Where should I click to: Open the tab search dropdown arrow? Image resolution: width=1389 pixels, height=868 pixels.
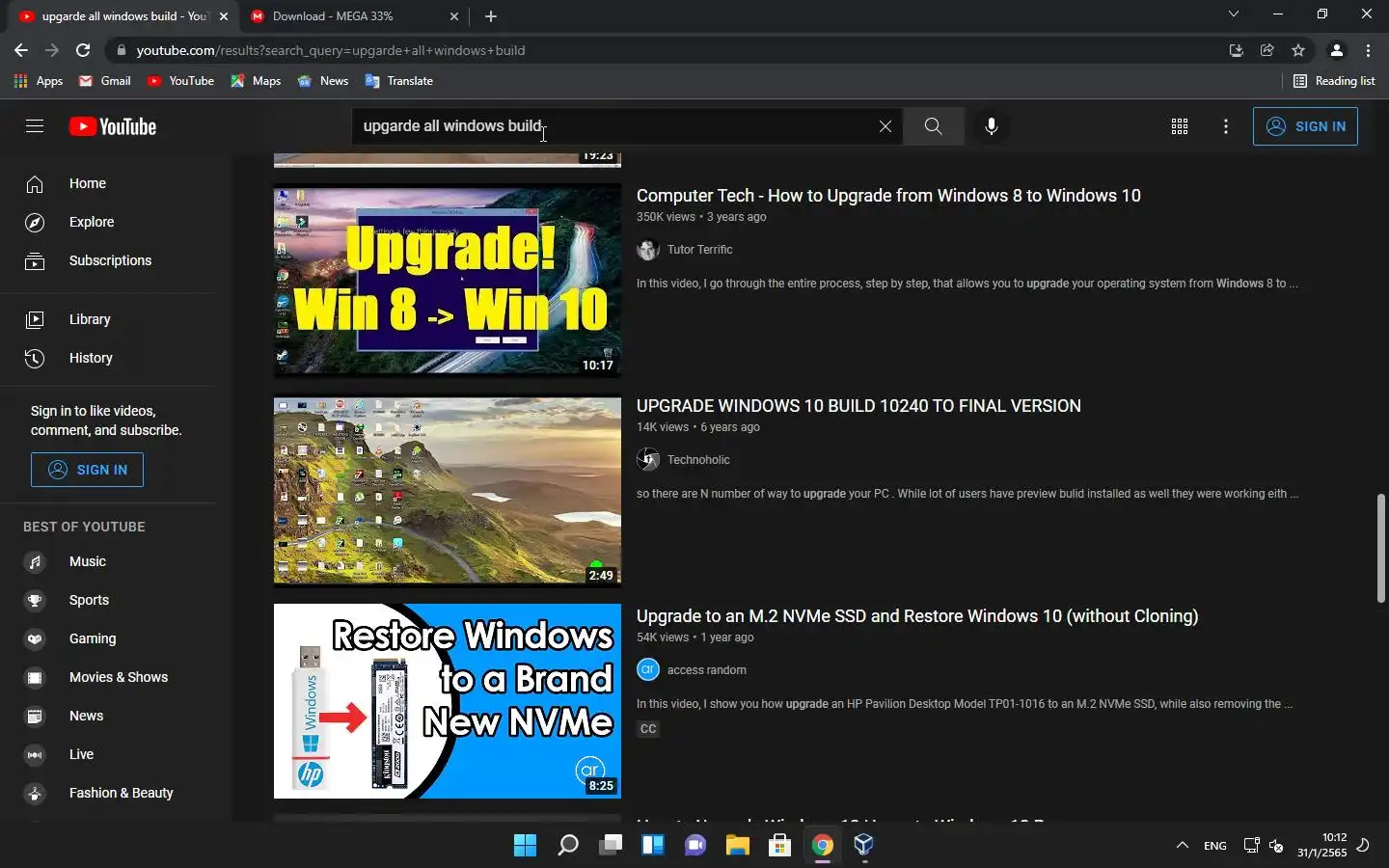[1233, 14]
